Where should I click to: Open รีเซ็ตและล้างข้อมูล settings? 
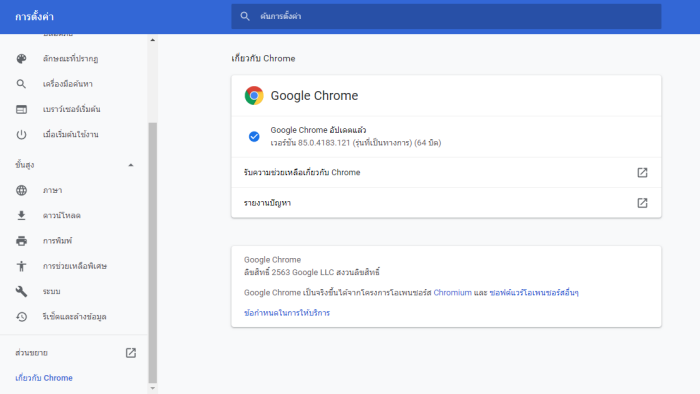74,317
